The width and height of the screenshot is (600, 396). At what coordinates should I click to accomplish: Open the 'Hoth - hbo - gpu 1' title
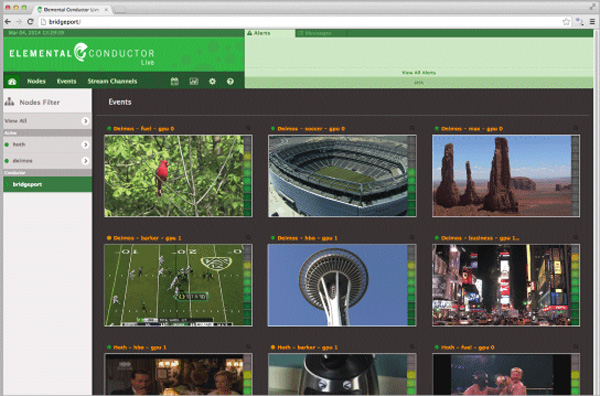tap(140, 347)
